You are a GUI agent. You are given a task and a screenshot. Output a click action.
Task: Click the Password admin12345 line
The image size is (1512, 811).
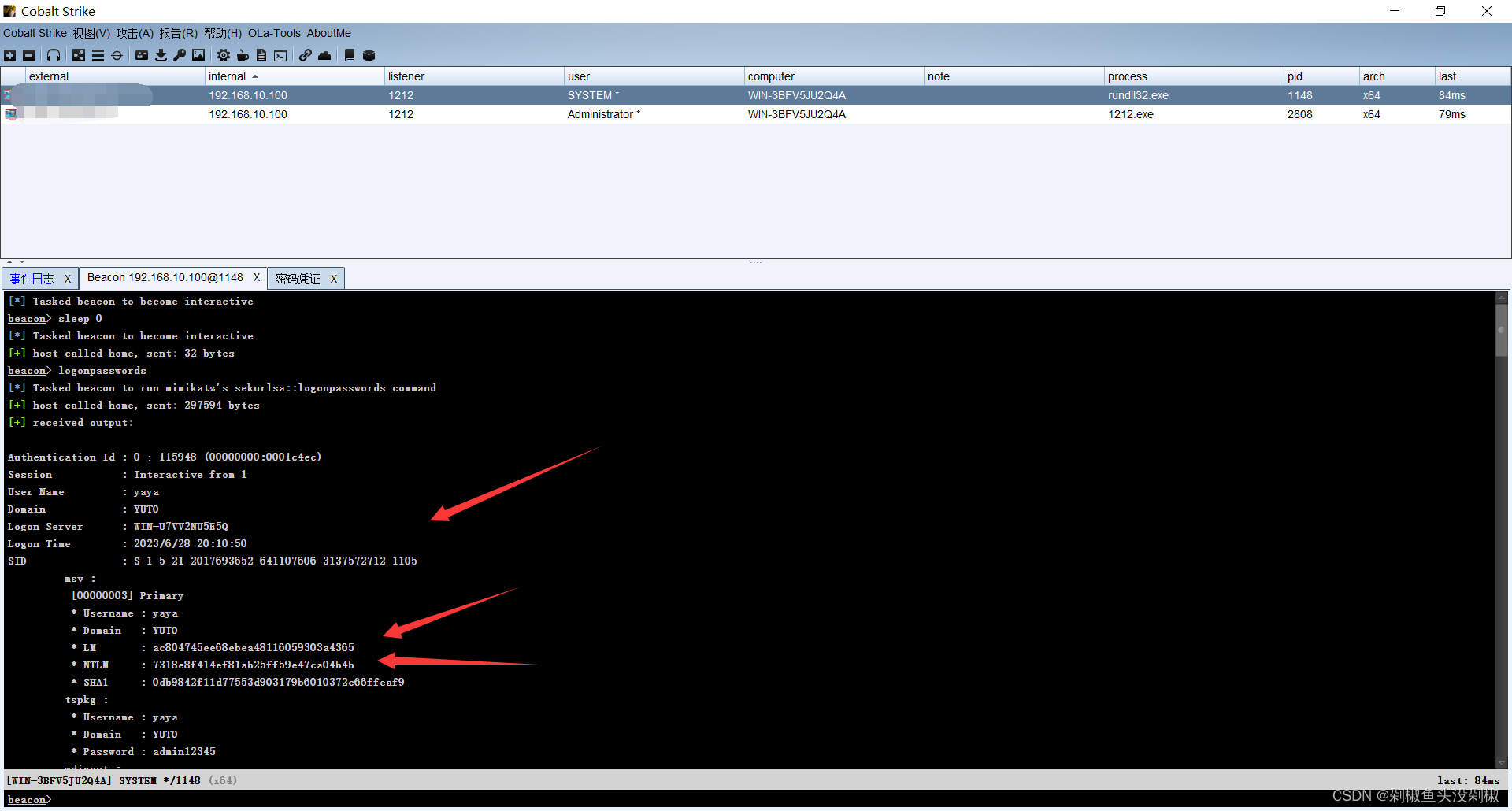(143, 752)
